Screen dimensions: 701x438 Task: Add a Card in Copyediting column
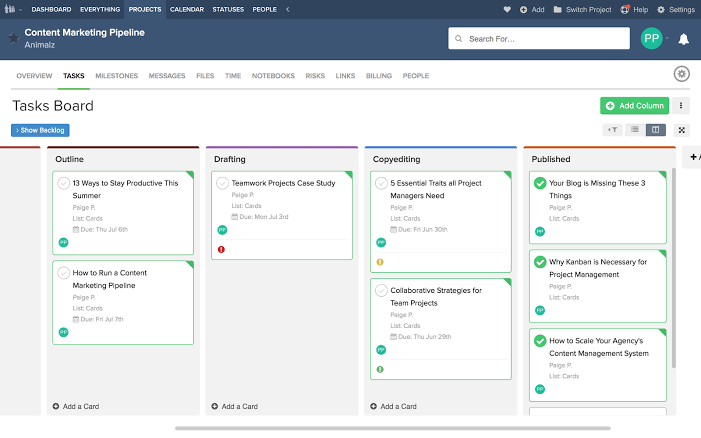click(x=393, y=407)
